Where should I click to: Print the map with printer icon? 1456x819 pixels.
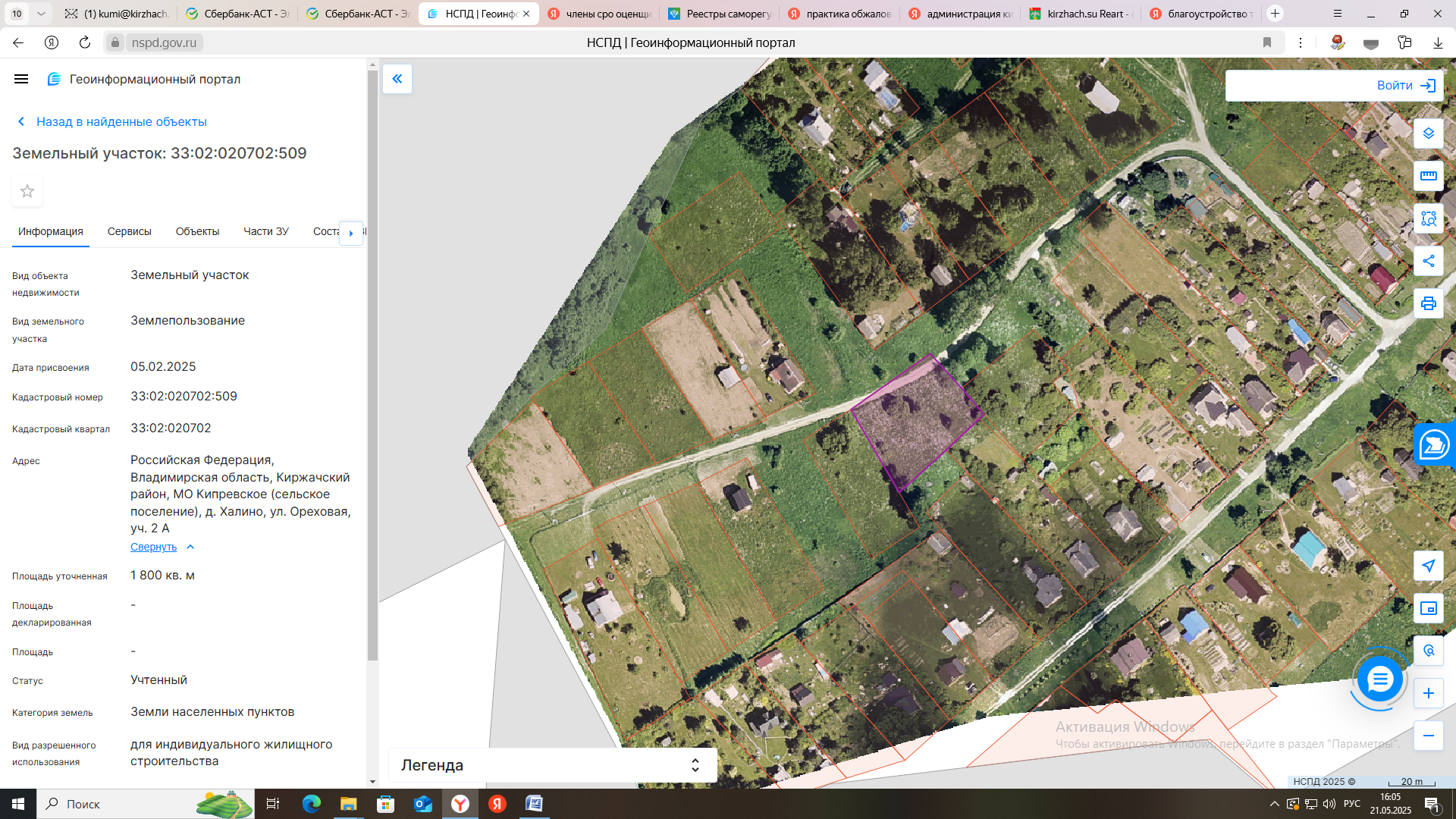pyautogui.click(x=1428, y=303)
